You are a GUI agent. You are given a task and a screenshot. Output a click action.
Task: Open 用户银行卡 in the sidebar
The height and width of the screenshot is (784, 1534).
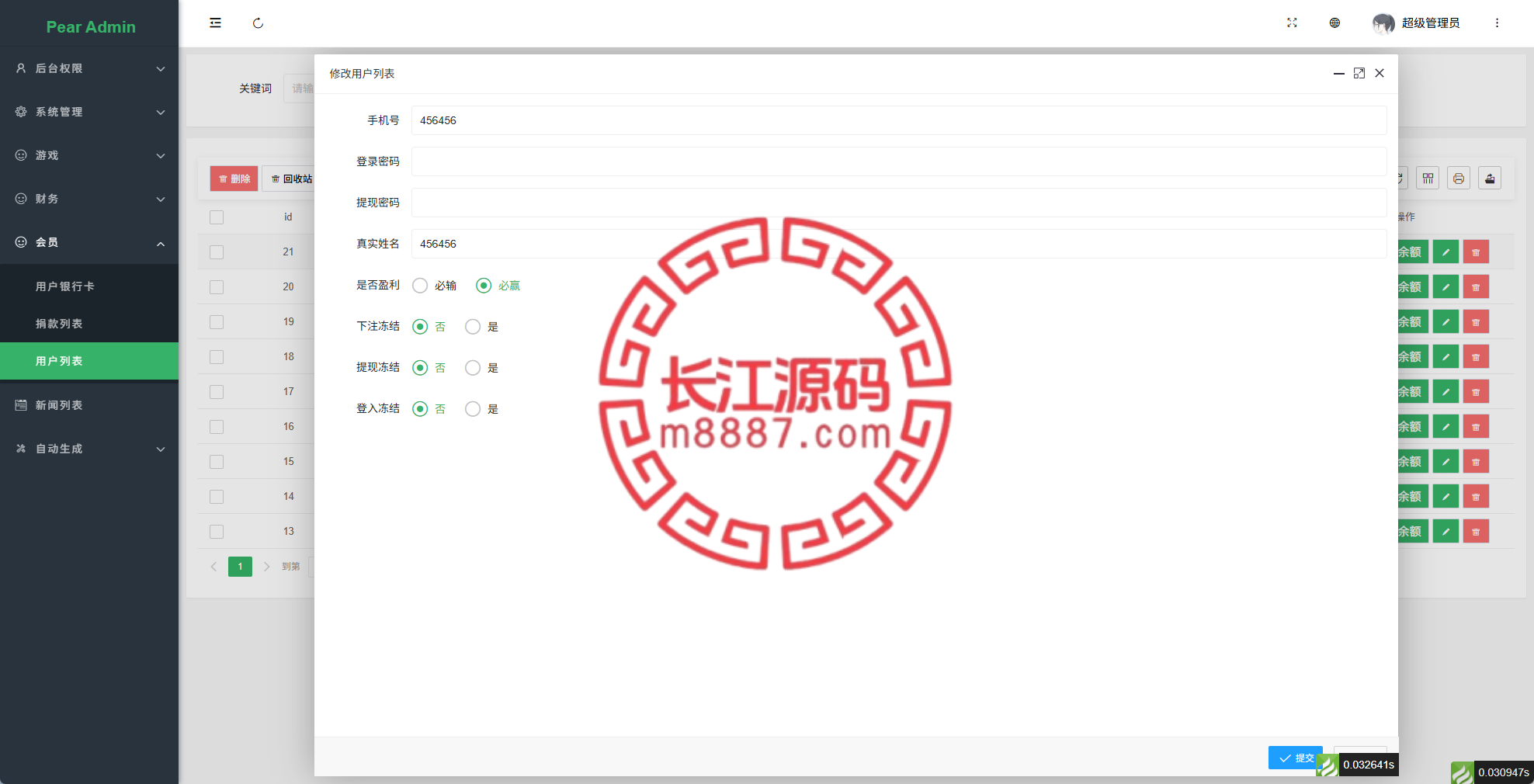tap(89, 286)
